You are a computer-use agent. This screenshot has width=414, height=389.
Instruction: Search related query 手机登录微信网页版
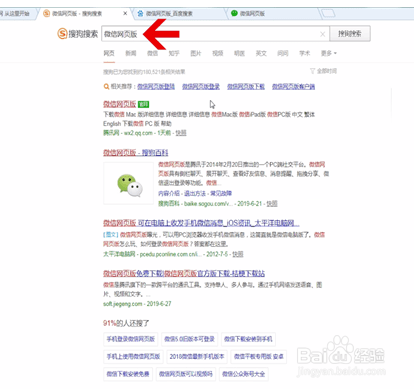point(131,339)
